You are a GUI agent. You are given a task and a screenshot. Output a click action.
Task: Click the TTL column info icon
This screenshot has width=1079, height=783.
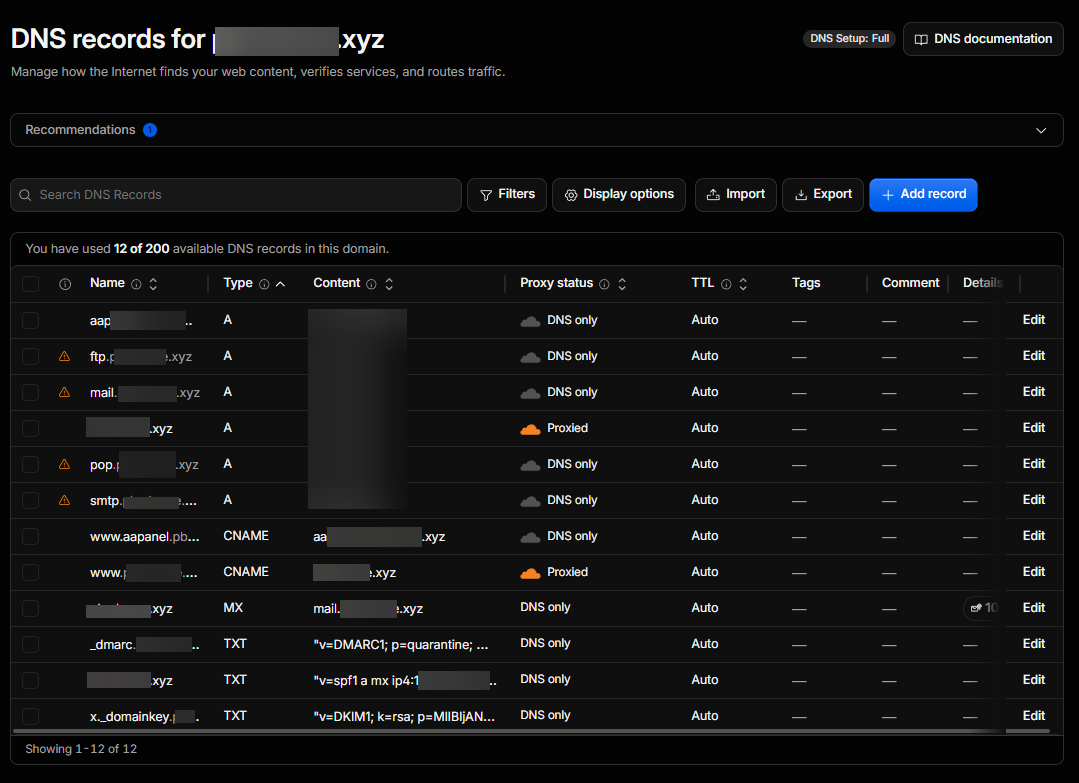726,284
